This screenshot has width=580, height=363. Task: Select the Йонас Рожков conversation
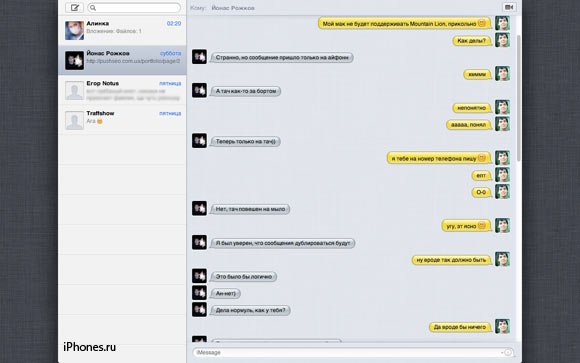[122, 60]
